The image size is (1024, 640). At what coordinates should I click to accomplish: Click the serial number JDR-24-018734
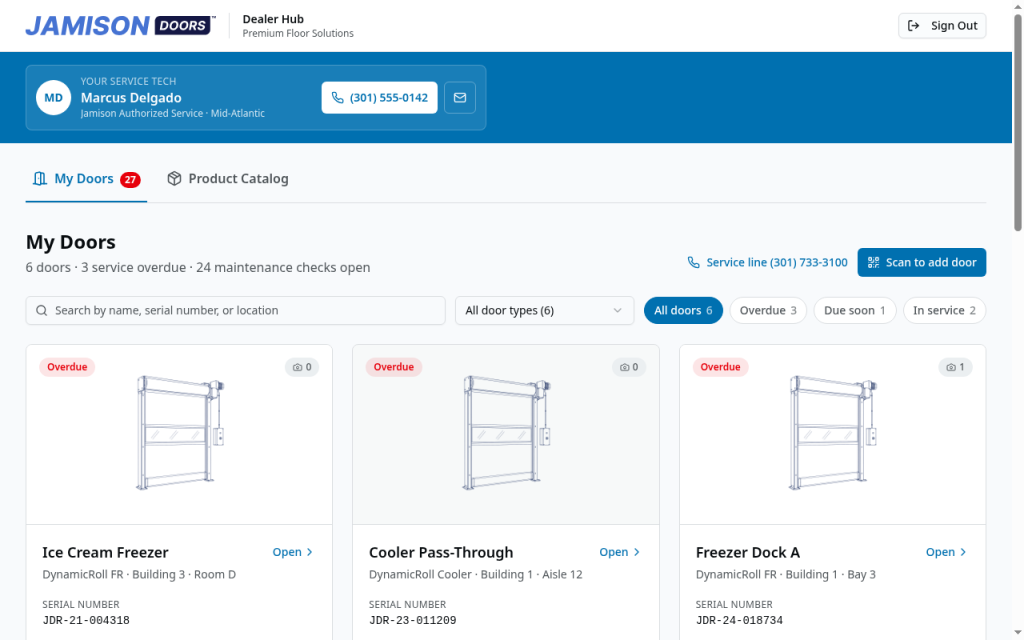[739, 621]
